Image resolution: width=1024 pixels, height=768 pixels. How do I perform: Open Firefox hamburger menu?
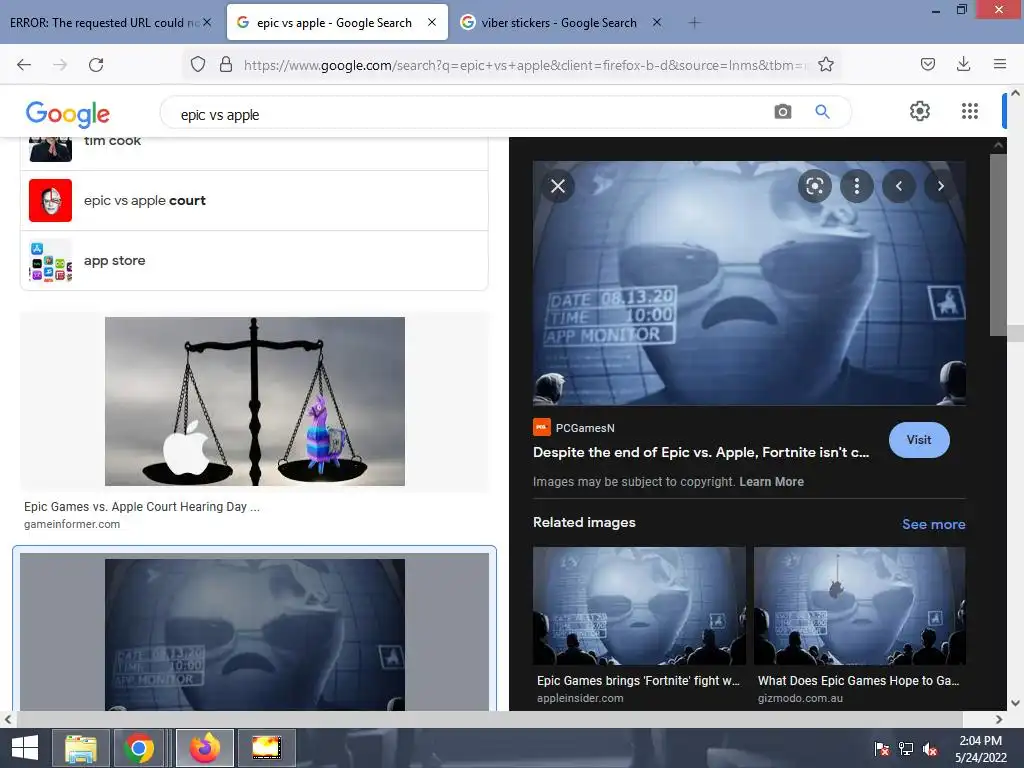[999, 64]
